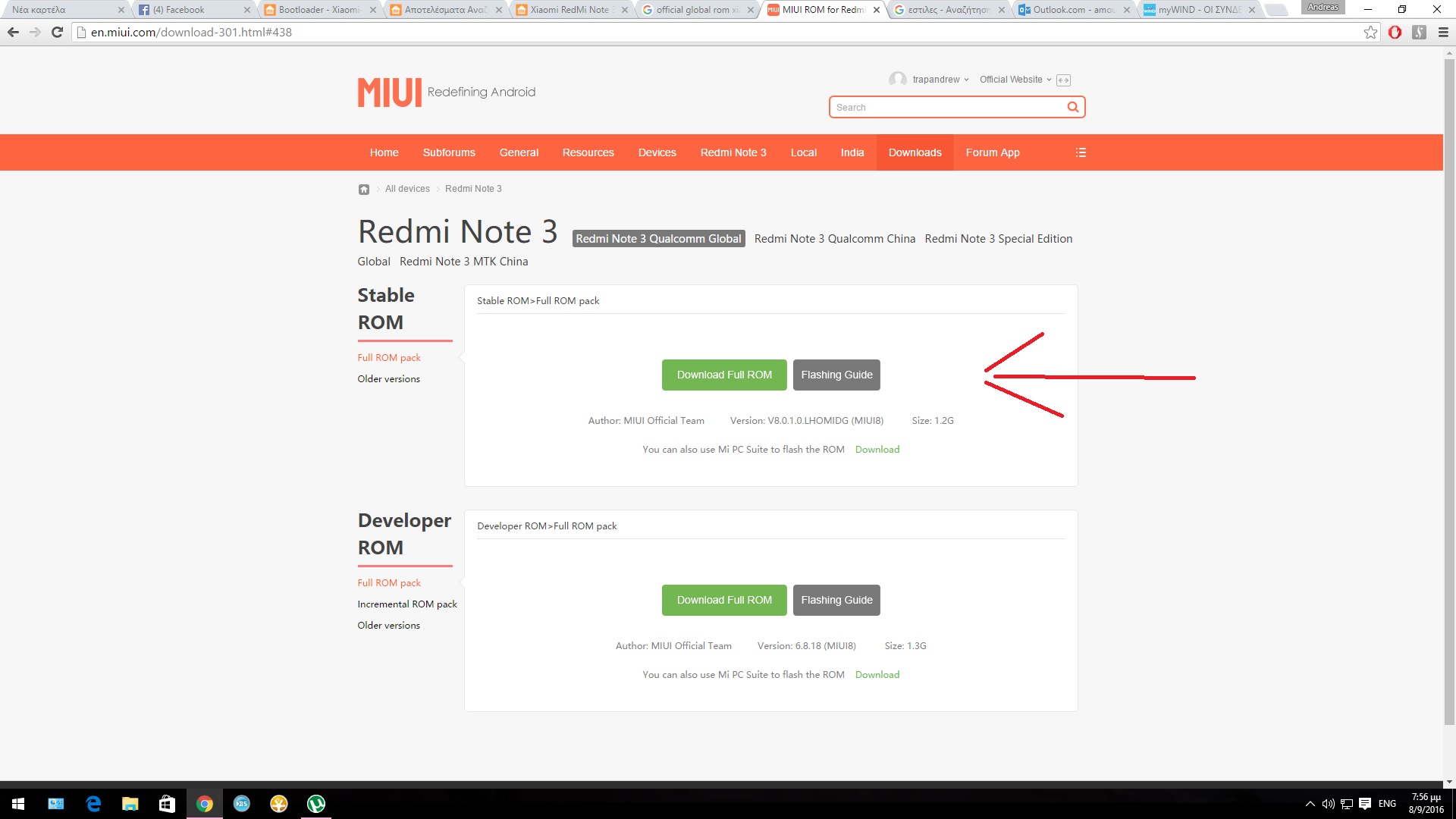Bookmark page with star icon
The width and height of the screenshot is (1456, 819).
pyautogui.click(x=1370, y=33)
